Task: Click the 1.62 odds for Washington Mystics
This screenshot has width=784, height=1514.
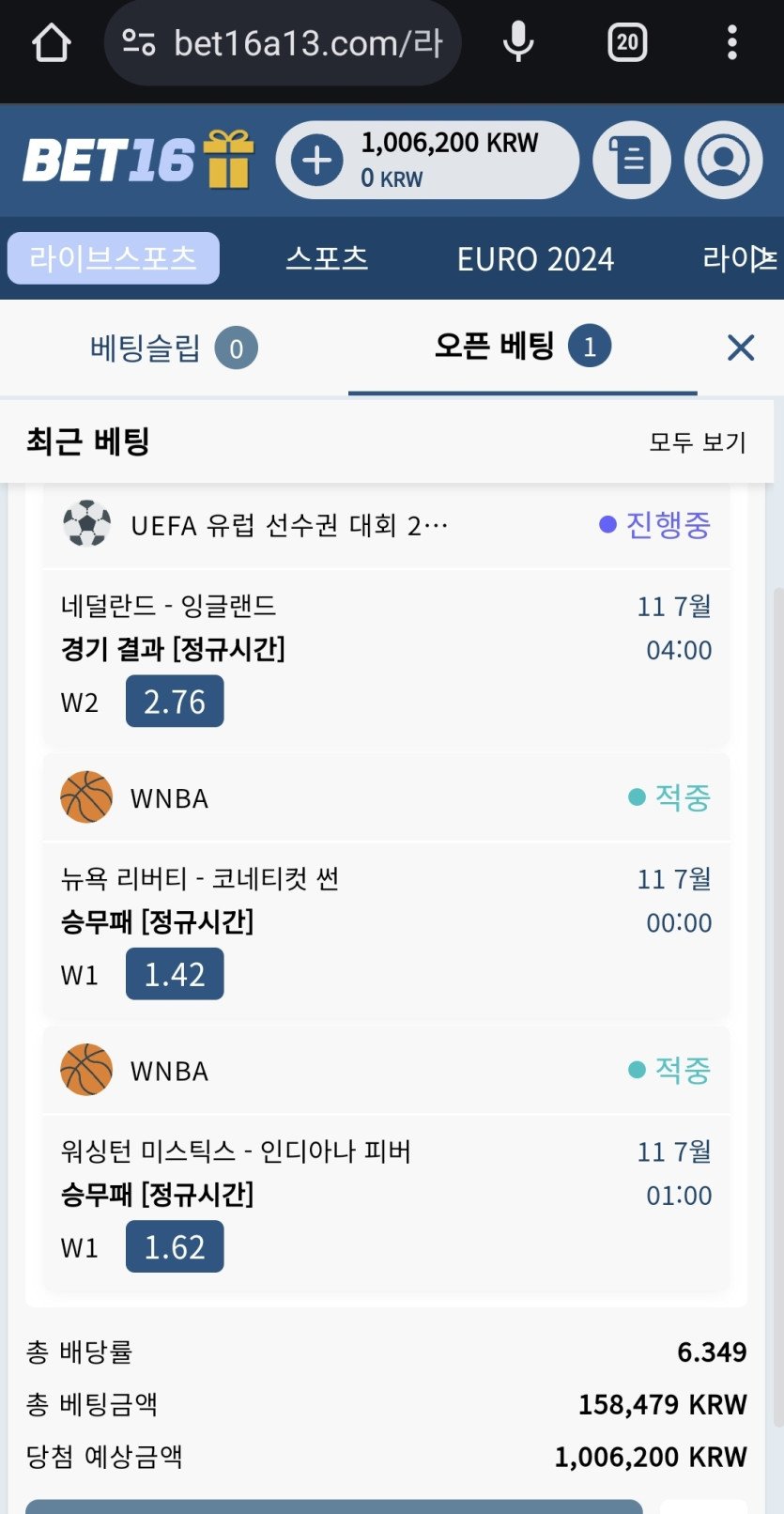Action: 175,1246
